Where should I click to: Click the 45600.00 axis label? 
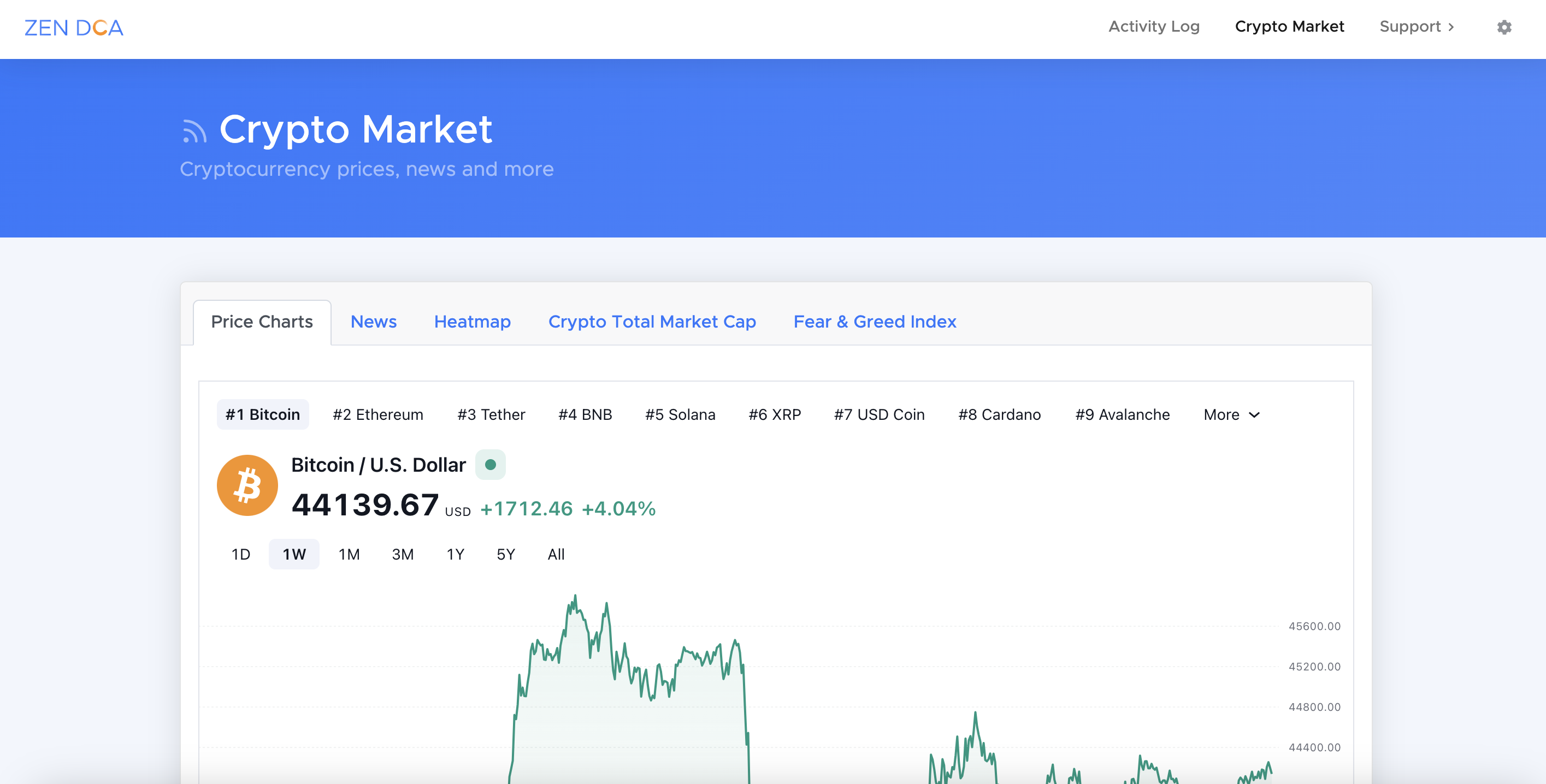pos(1314,626)
